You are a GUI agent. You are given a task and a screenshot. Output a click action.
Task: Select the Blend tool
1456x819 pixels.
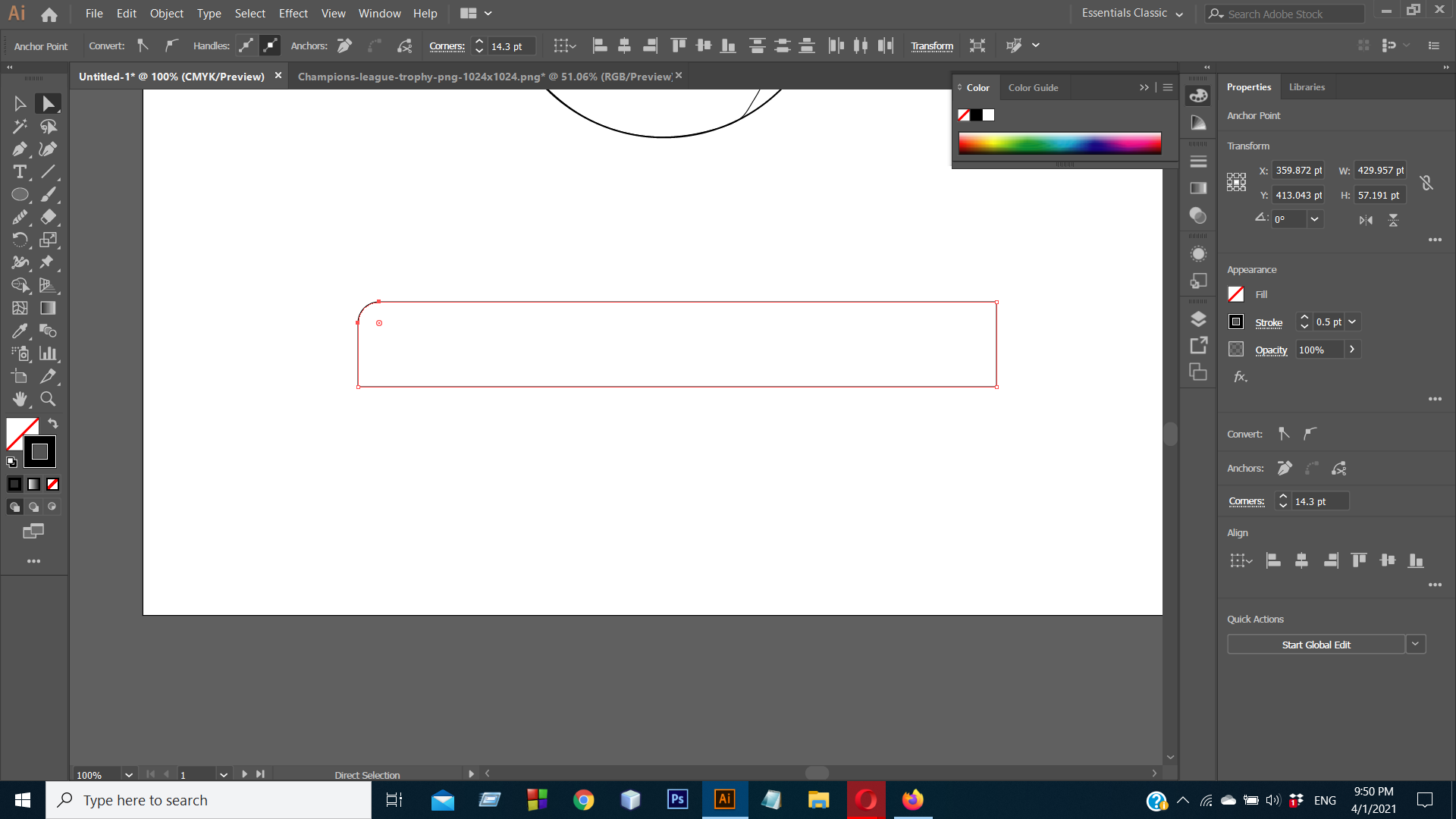click(48, 331)
